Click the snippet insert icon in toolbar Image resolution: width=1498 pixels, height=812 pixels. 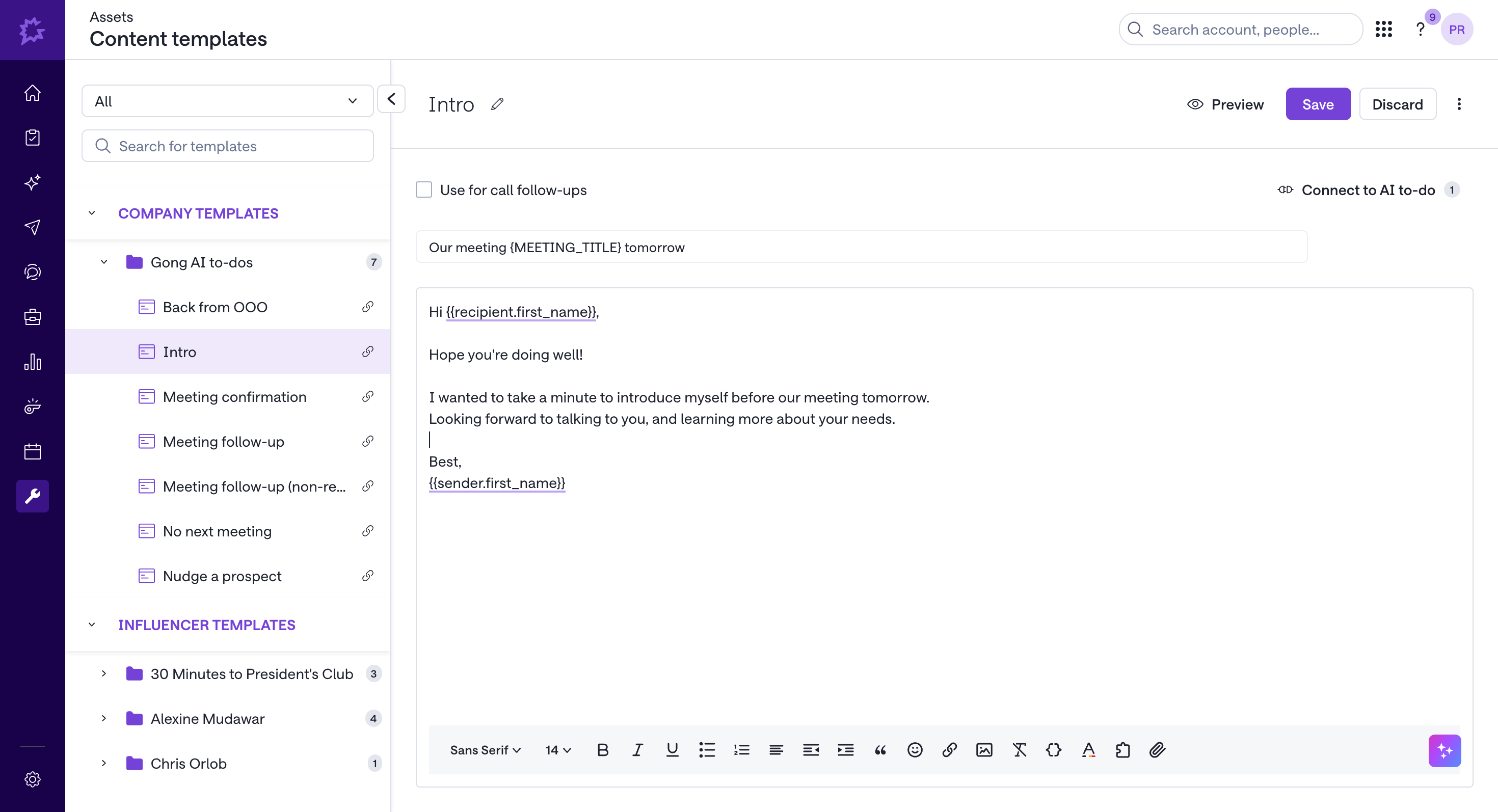(1123, 750)
